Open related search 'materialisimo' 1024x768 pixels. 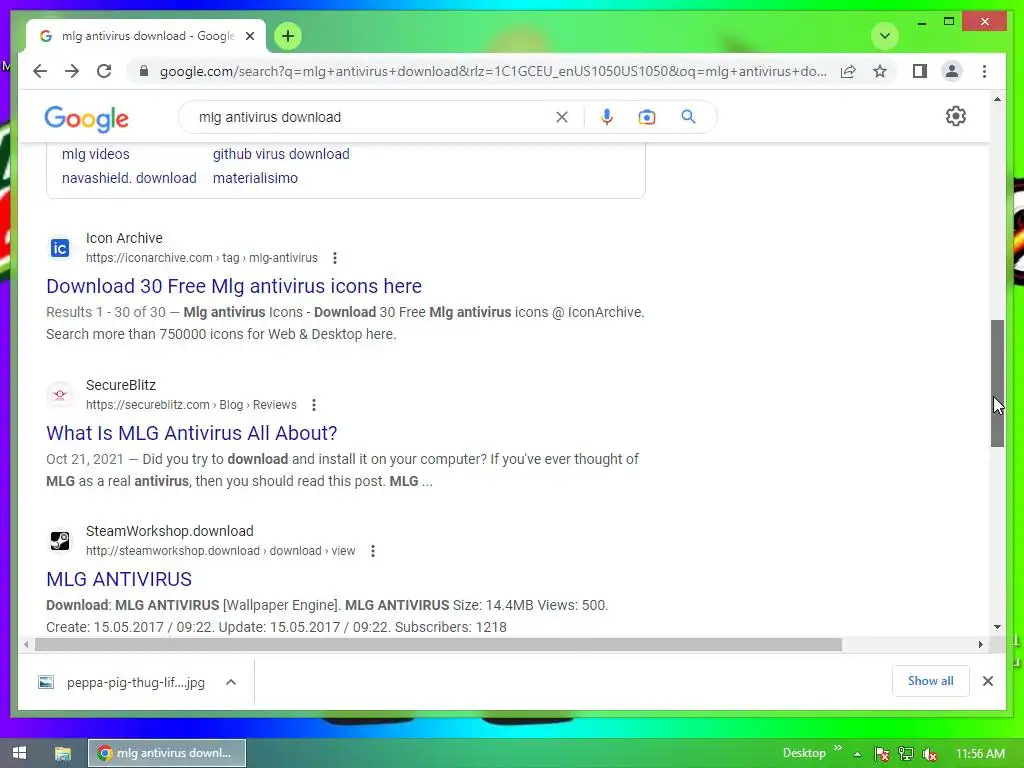(x=255, y=178)
